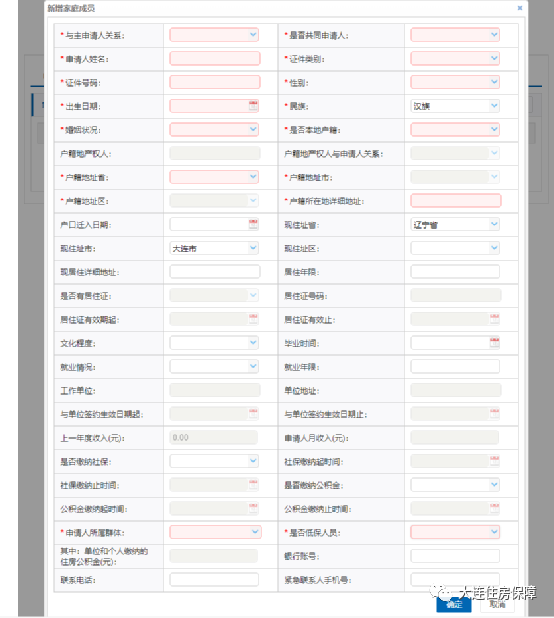
Task: Click calendar icon beside 毕业时间
Action: pos(495,343)
